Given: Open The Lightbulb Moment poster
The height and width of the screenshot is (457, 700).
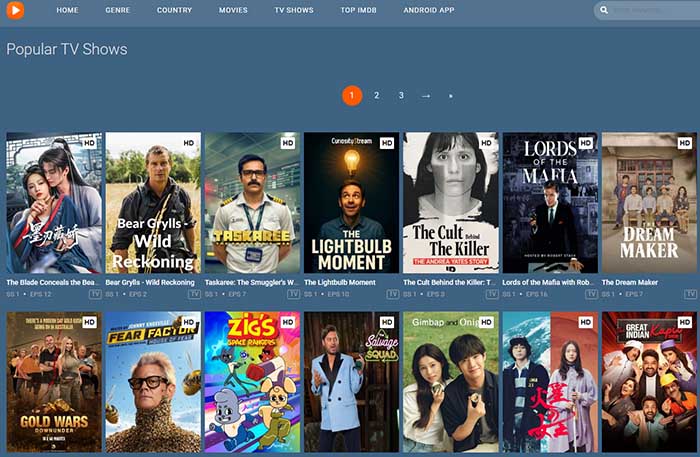Looking at the screenshot, I should point(352,203).
